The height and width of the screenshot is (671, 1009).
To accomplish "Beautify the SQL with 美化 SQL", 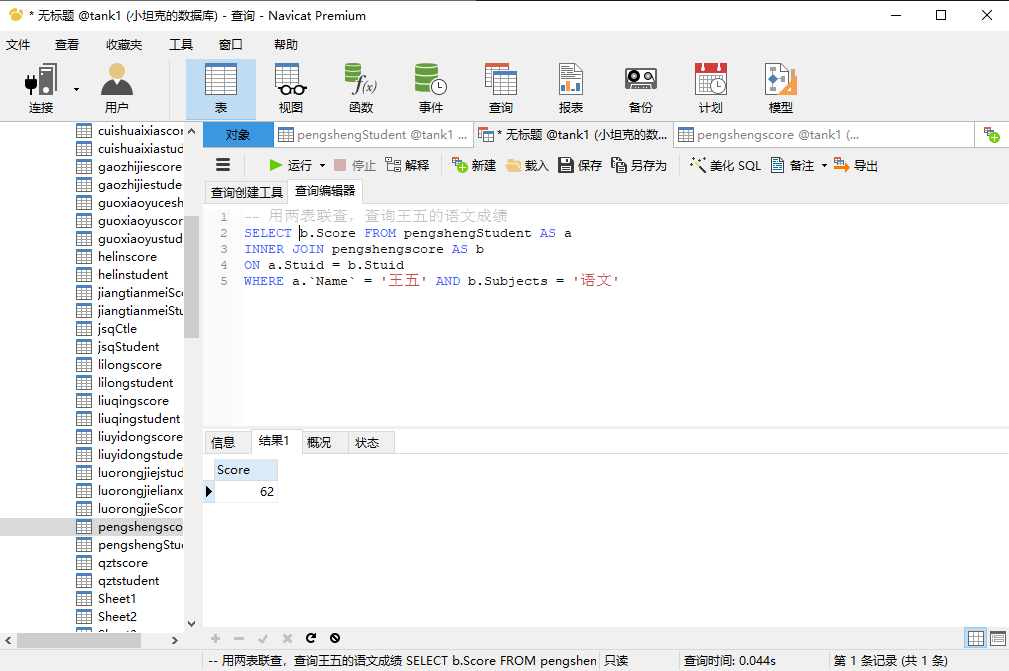I will tap(725, 165).
